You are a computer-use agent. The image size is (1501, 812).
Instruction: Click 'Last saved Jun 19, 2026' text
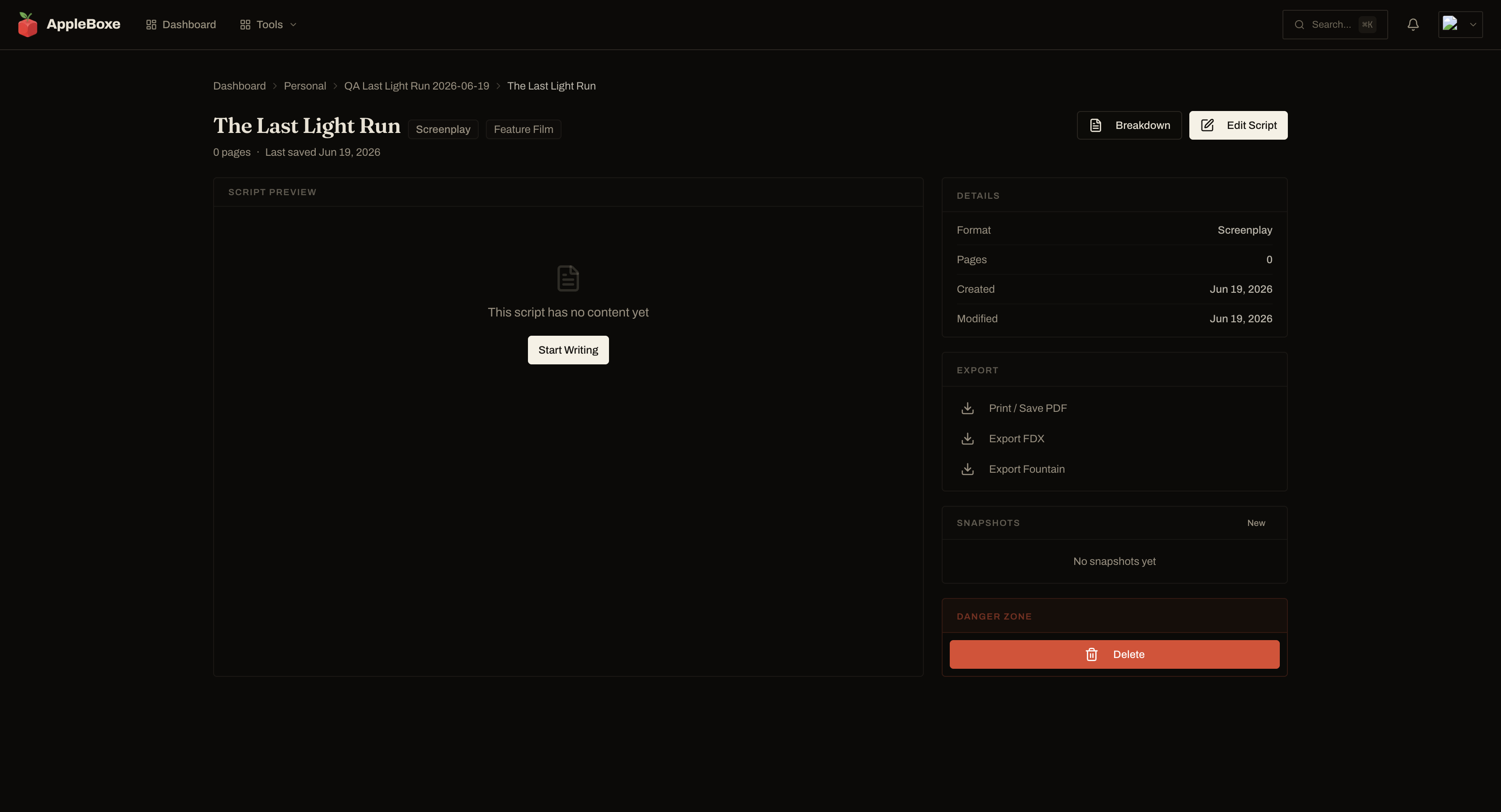click(x=322, y=152)
